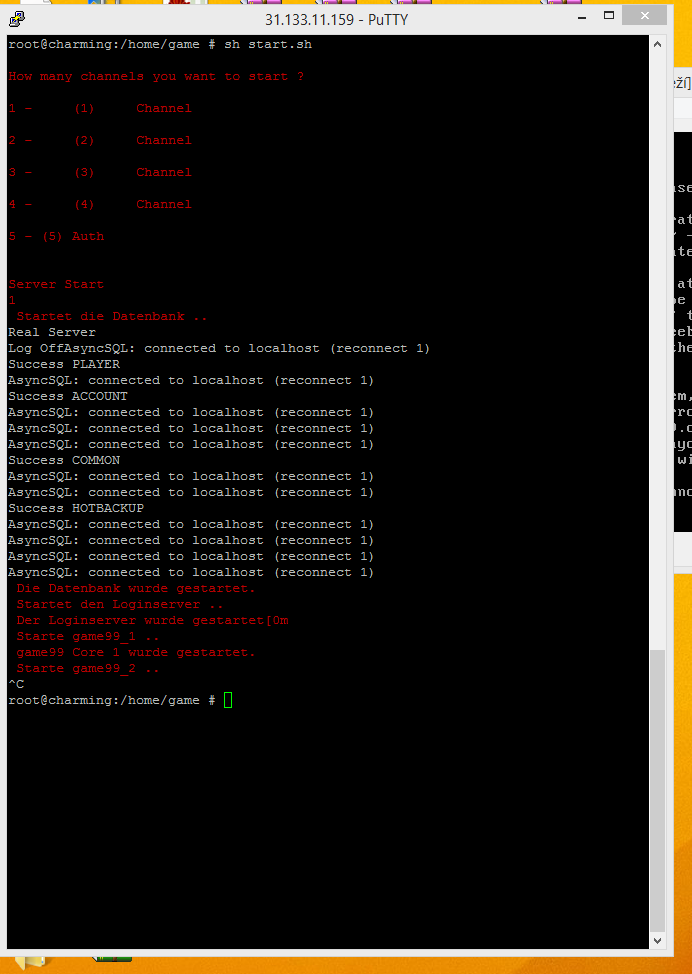Open the PuTTY system menu icon
The height and width of the screenshot is (974, 692).
(x=17, y=19)
